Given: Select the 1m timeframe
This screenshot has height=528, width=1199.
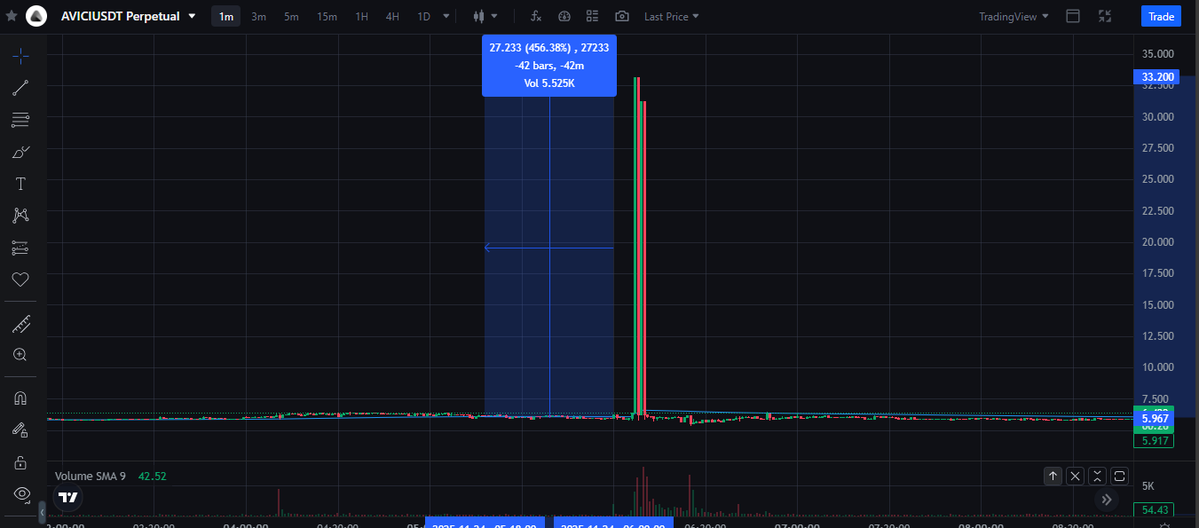Looking at the screenshot, I should point(226,16).
